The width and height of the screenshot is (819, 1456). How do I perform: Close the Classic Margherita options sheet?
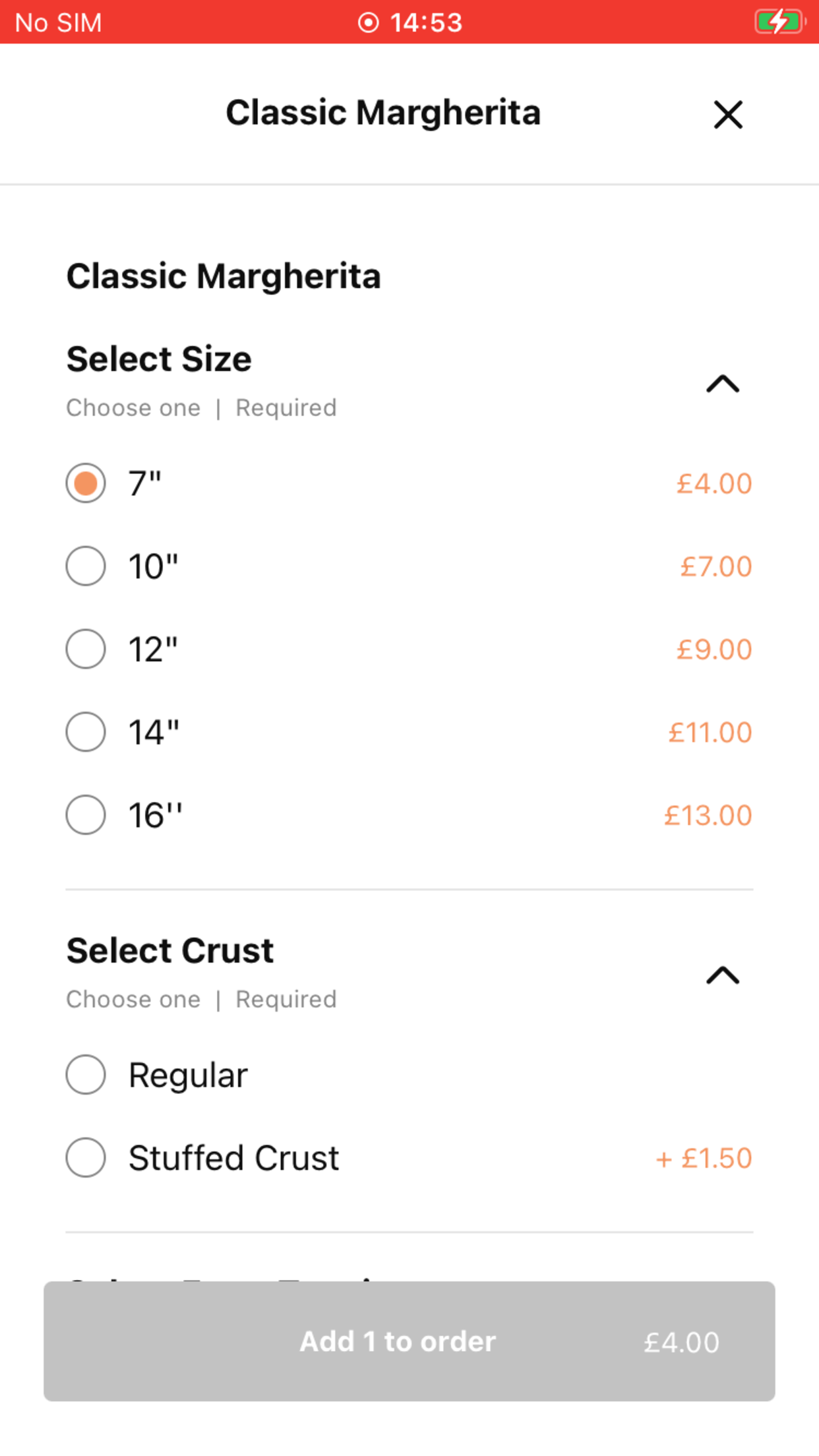click(x=728, y=115)
